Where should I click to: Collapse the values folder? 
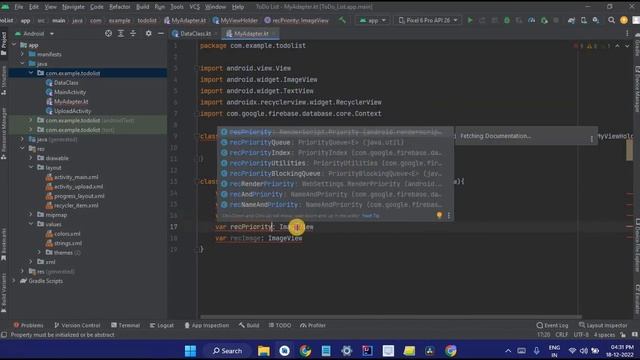coord(31,224)
